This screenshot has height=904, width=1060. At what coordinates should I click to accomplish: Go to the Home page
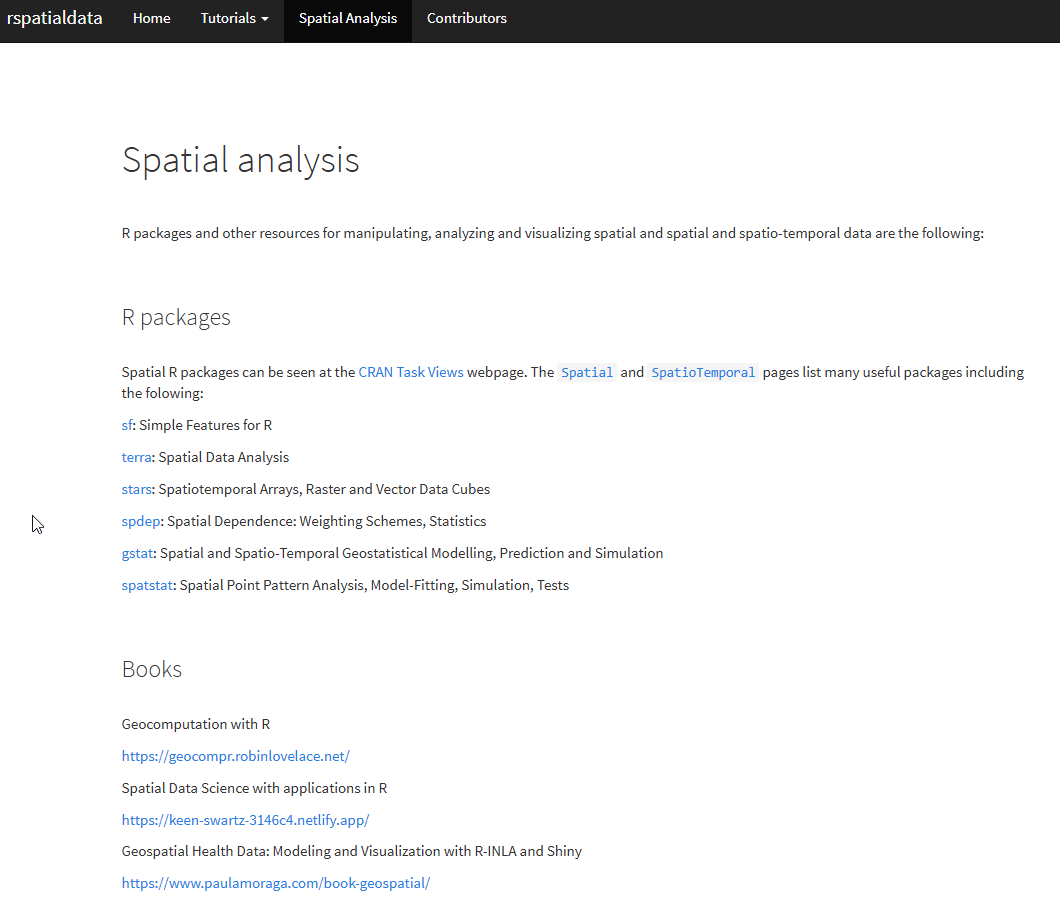[x=151, y=18]
